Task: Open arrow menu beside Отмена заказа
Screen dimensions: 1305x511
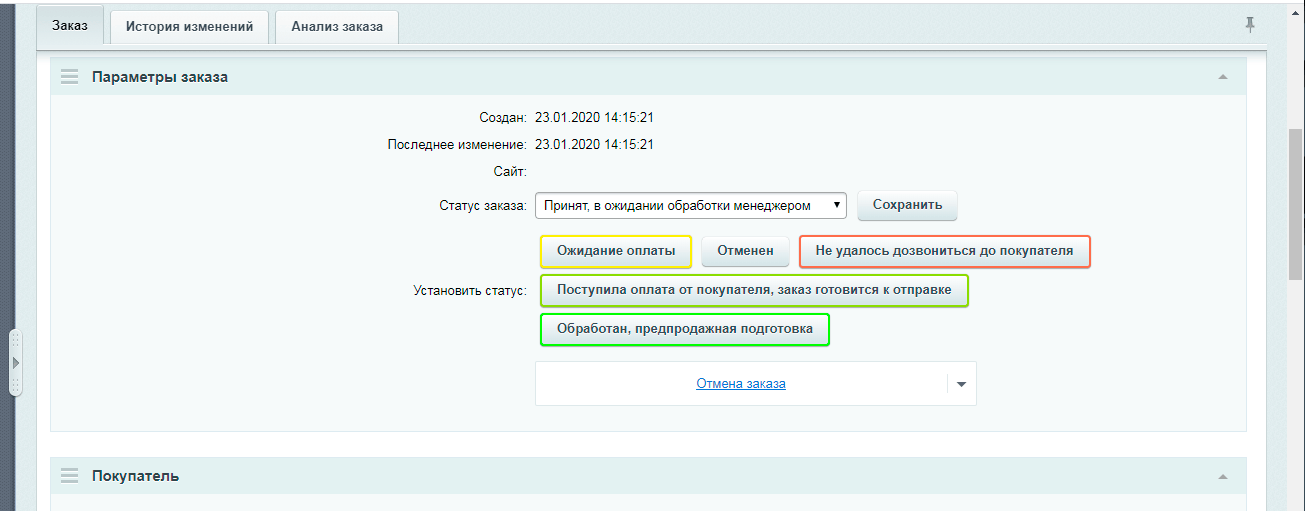Action: [x=961, y=384]
